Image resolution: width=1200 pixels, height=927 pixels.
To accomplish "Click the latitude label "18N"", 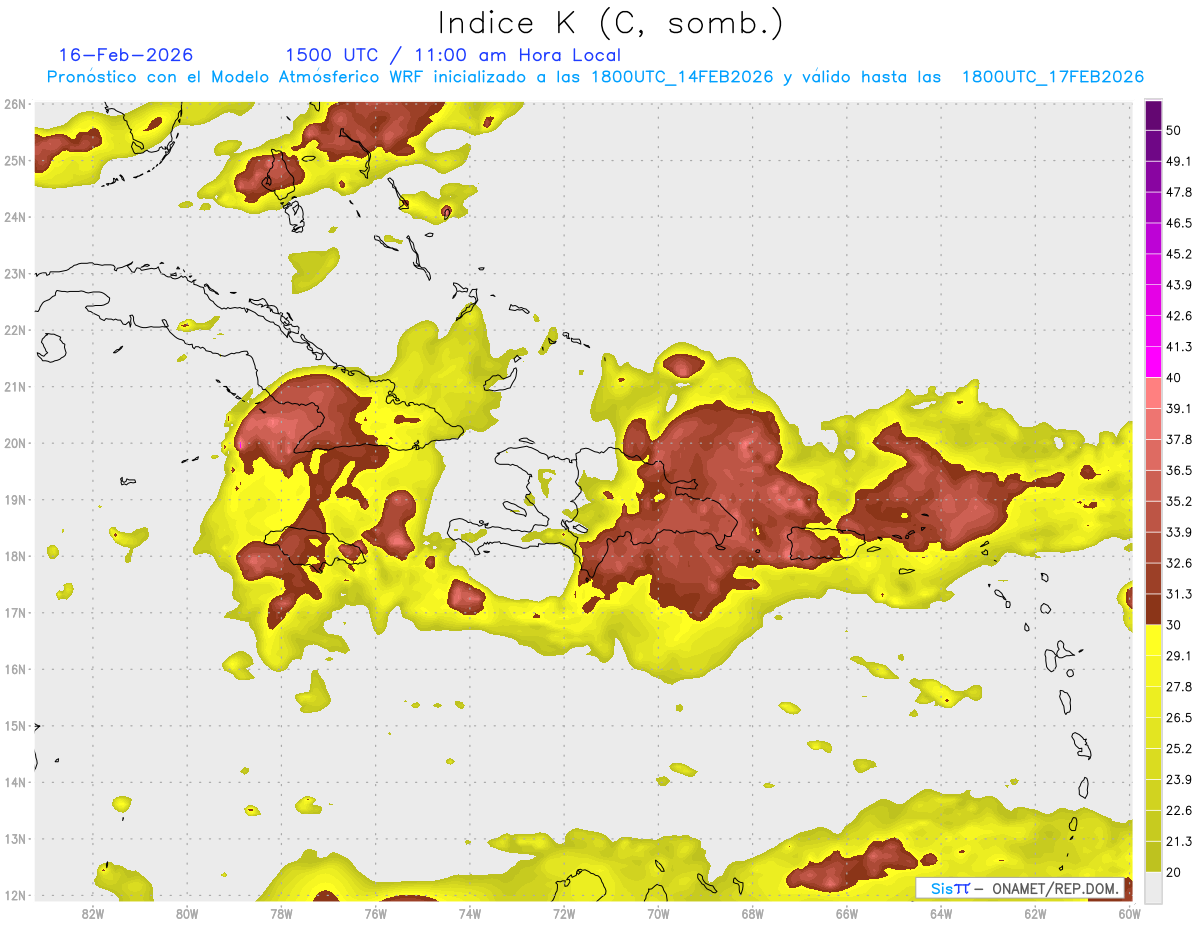I will point(15,556).
